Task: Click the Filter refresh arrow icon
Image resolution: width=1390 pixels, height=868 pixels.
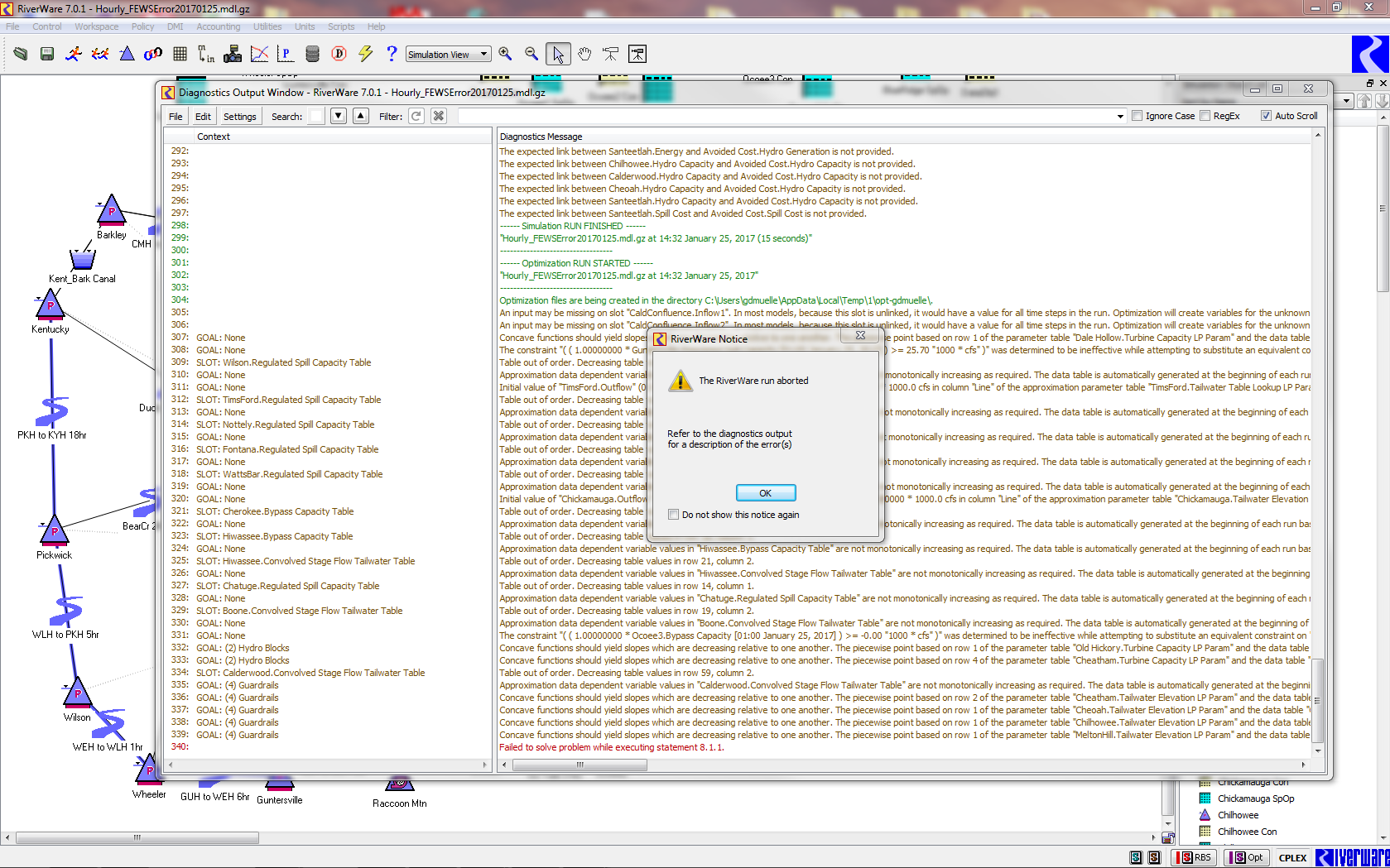Action: [416, 116]
